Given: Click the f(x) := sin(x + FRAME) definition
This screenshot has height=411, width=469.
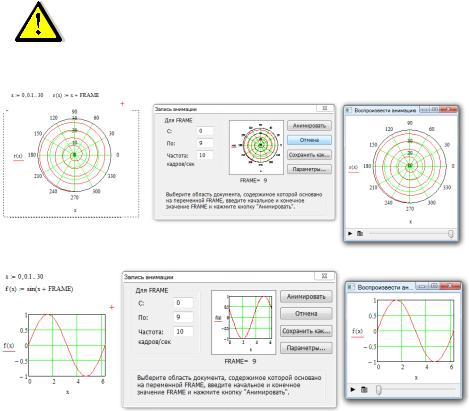Looking at the screenshot, I should click(x=39, y=289).
